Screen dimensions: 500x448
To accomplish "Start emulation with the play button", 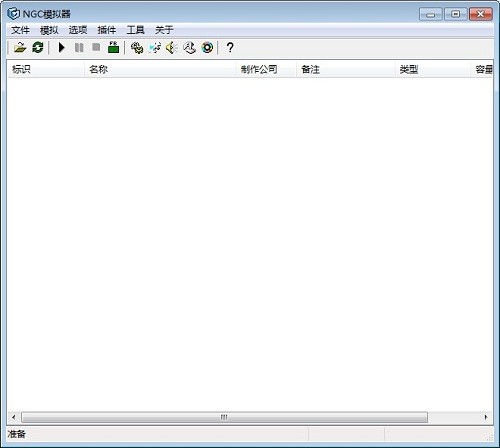I will click(x=61, y=48).
